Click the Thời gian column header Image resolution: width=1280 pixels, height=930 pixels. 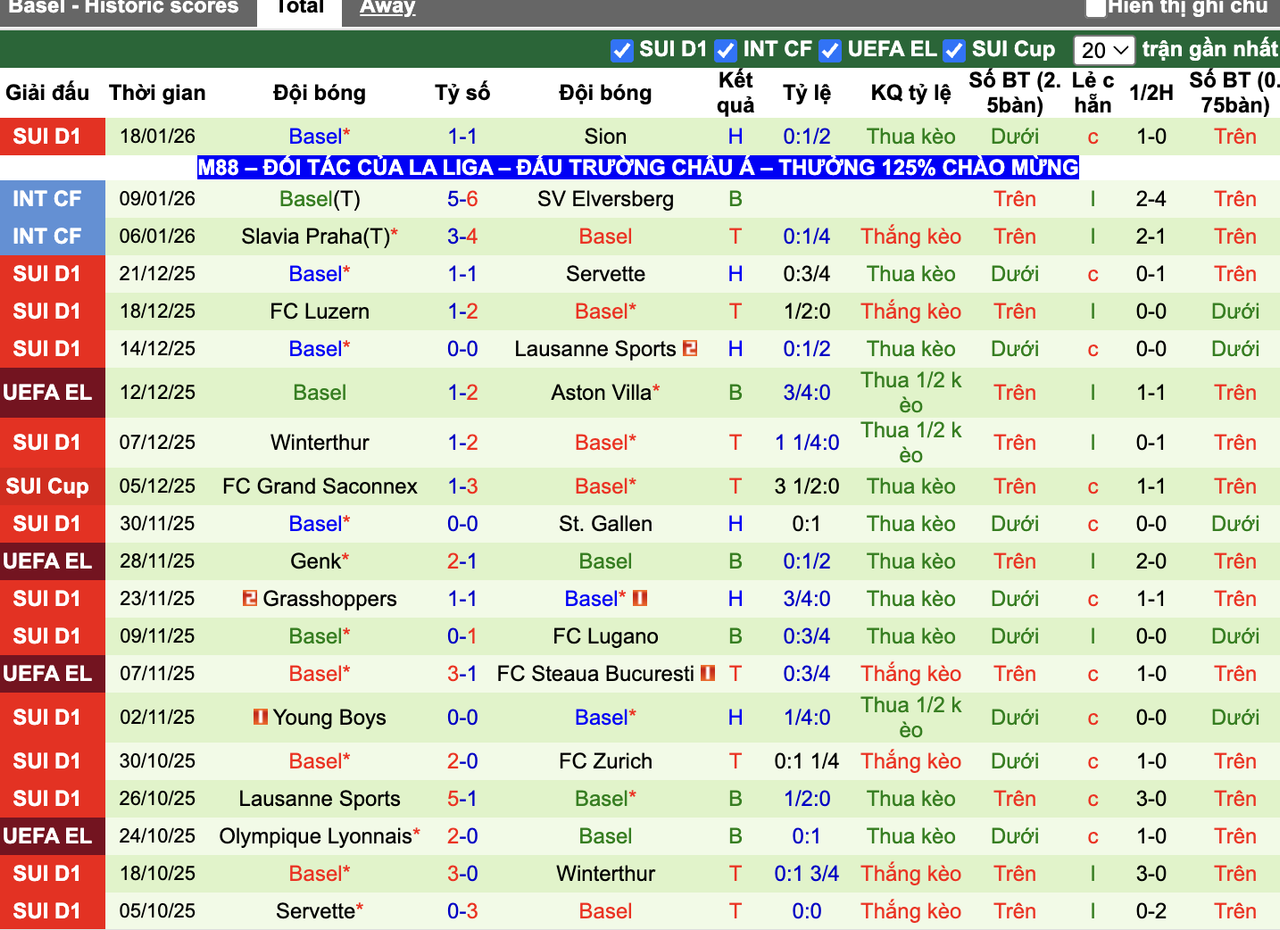(157, 93)
